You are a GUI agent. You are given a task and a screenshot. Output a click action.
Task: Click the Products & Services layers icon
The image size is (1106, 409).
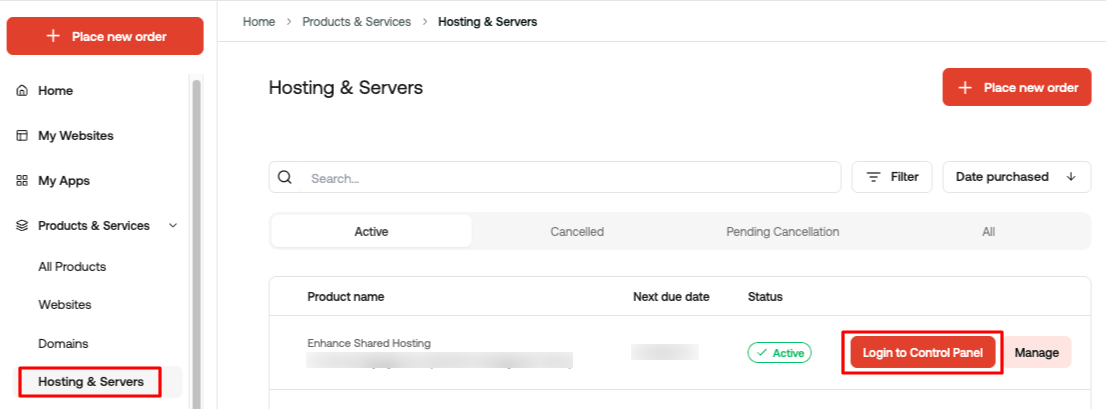(22, 226)
